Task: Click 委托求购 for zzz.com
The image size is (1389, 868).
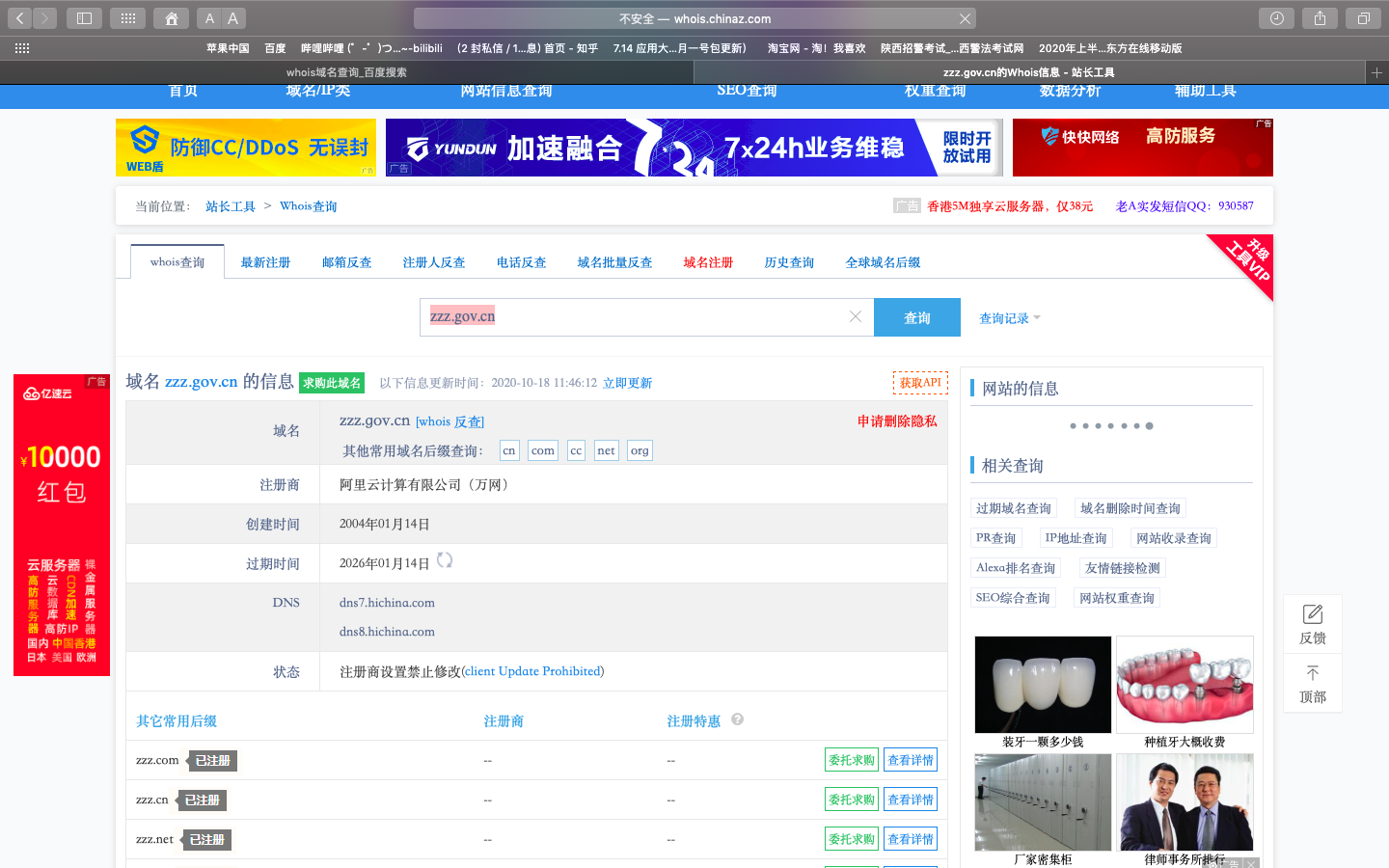Action: coord(852,760)
